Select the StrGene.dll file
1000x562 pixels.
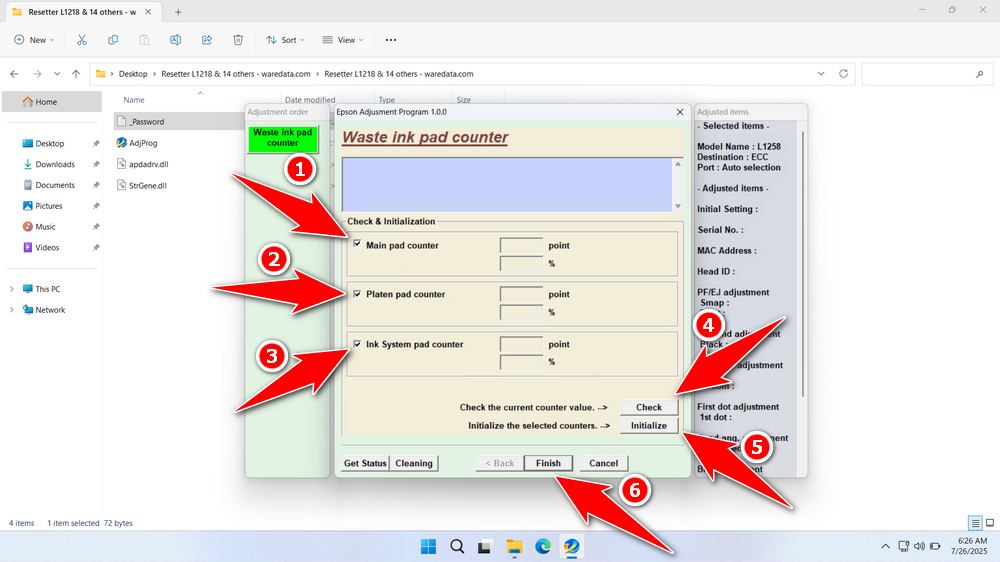147,186
